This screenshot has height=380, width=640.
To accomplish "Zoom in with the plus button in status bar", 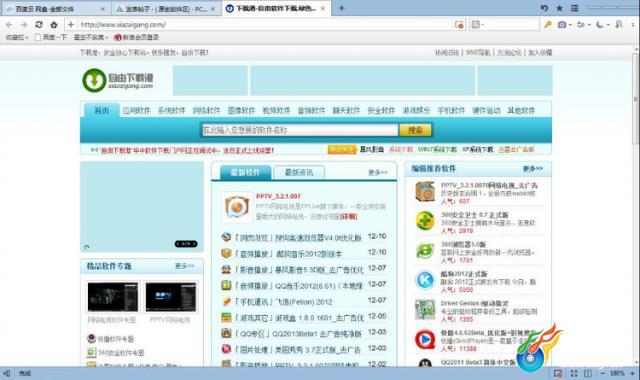I will point(632,373).
